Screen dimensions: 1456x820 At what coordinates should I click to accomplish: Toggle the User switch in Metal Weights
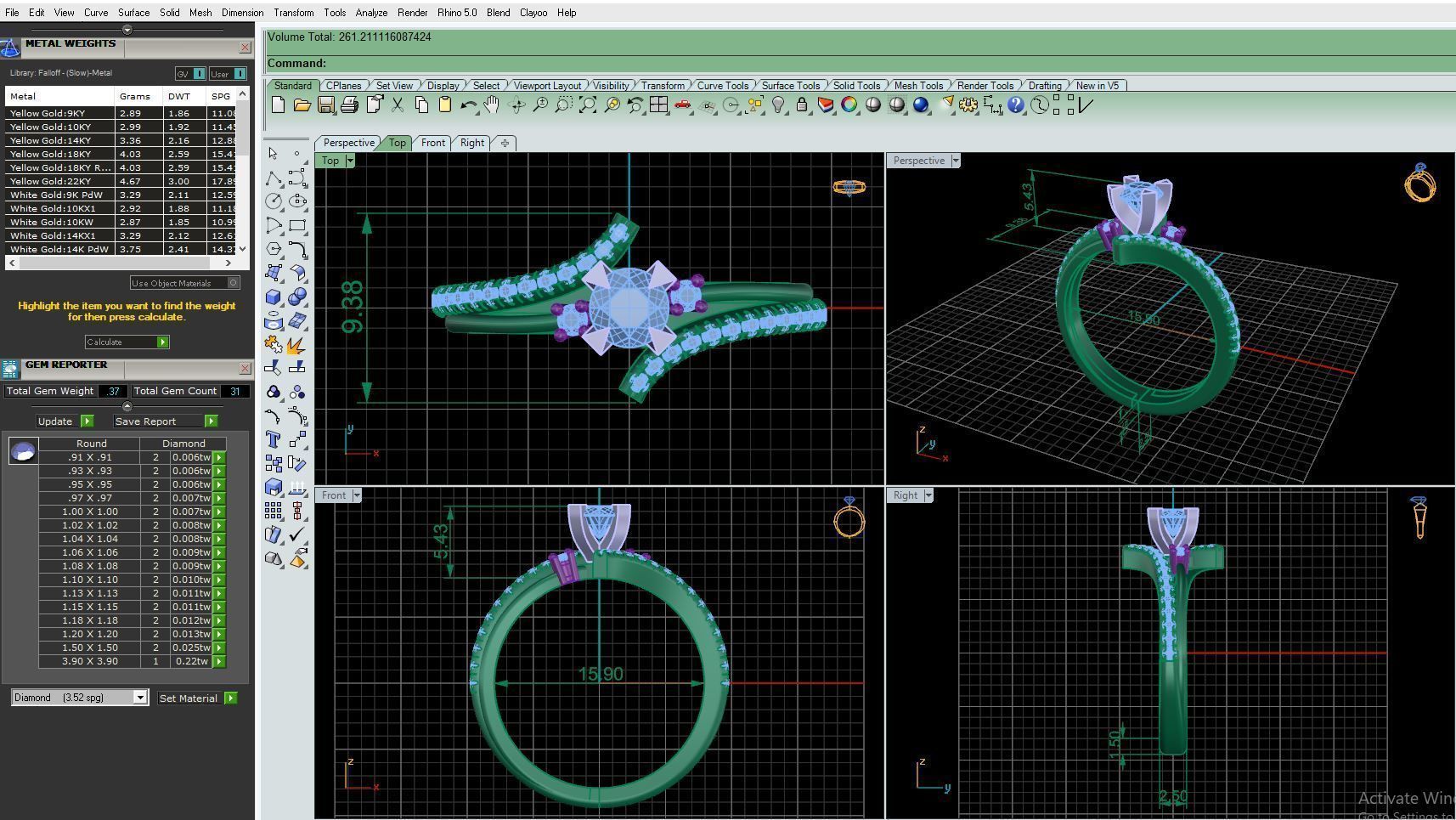coord(229,74)
